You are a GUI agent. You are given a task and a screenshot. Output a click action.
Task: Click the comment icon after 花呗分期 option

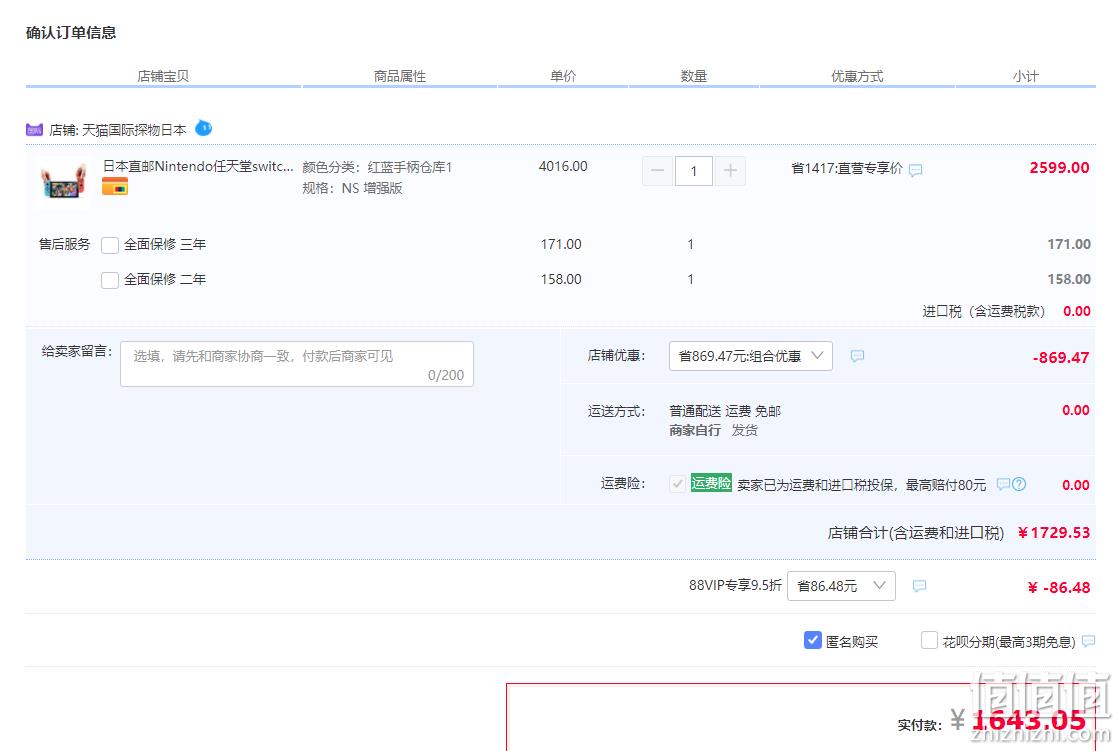tap(1088, 641)
